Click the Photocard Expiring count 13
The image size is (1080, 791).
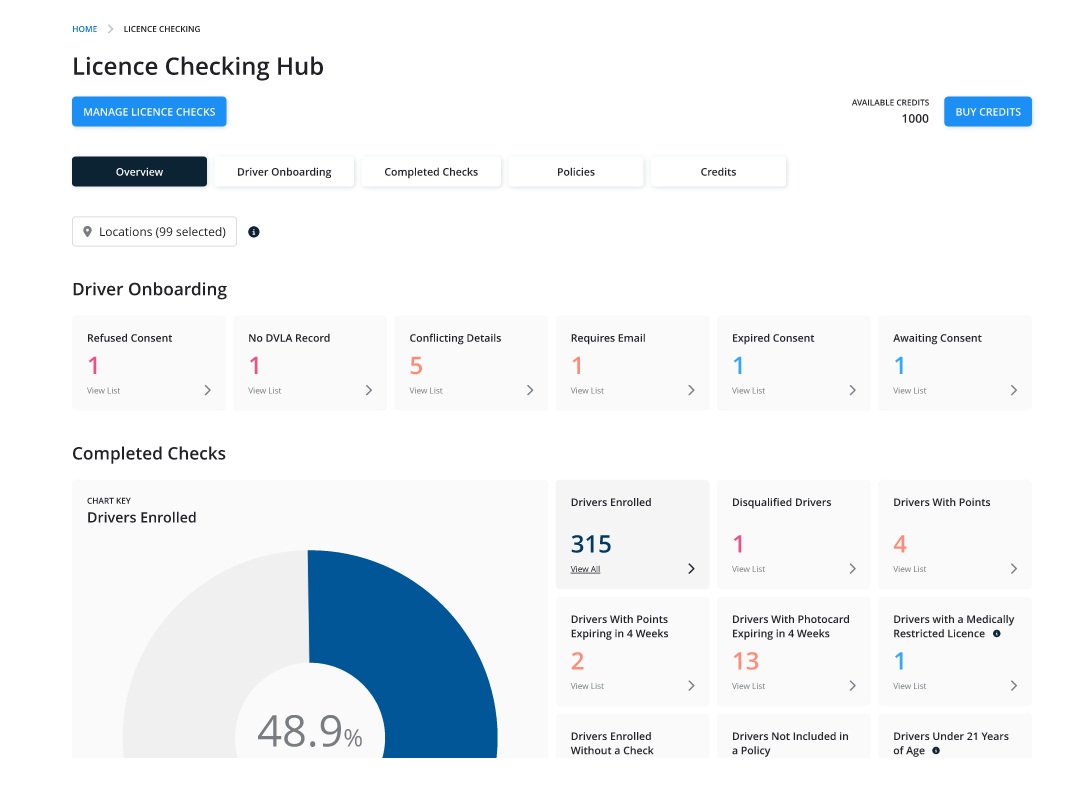(745, 661)
